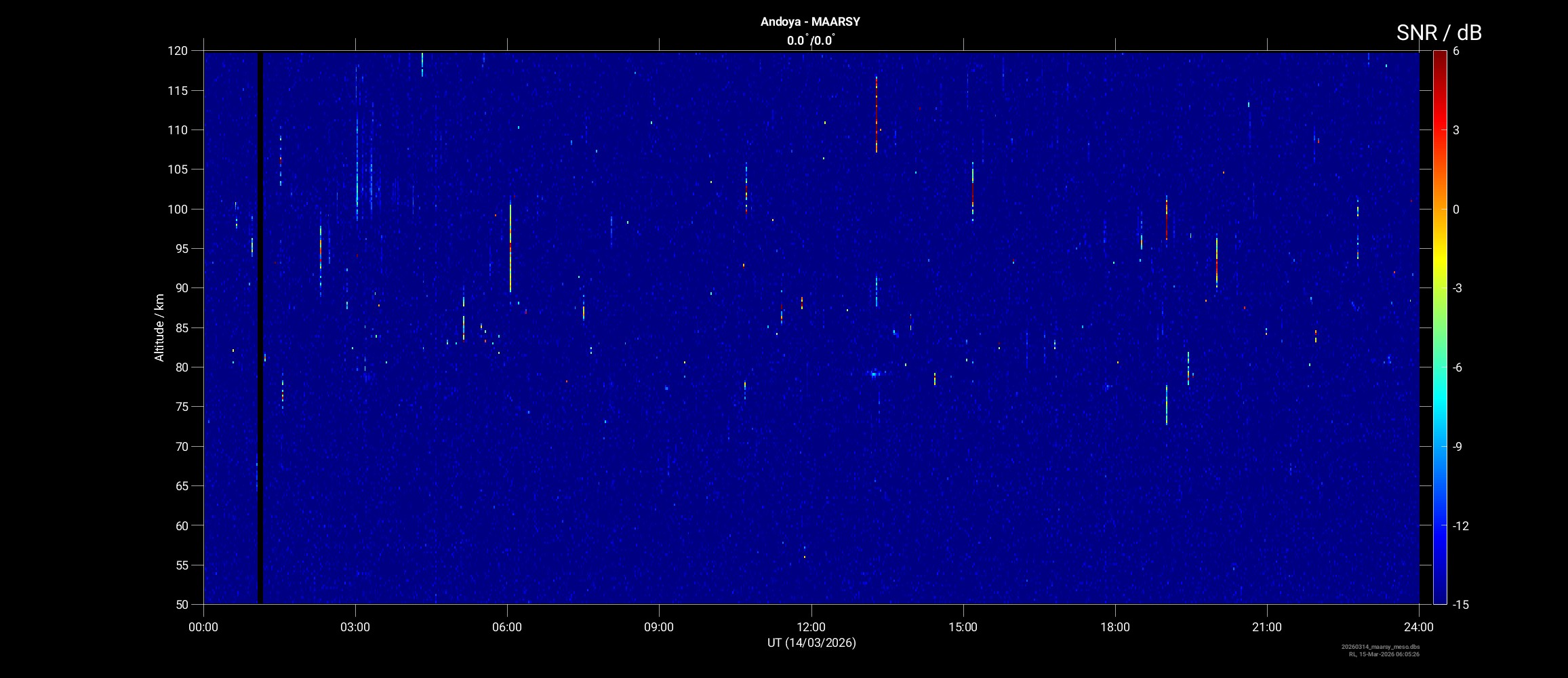Image resolution: width=1568 pixels, height=678 pixels.
Task: Click the 0 dB colorbar tick label
Action: coord(1456,210)
